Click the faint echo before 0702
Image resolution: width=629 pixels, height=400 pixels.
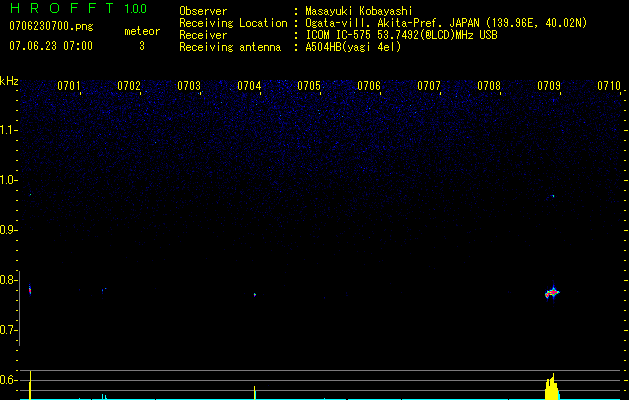pyautogui.click(x=104, y=289)
